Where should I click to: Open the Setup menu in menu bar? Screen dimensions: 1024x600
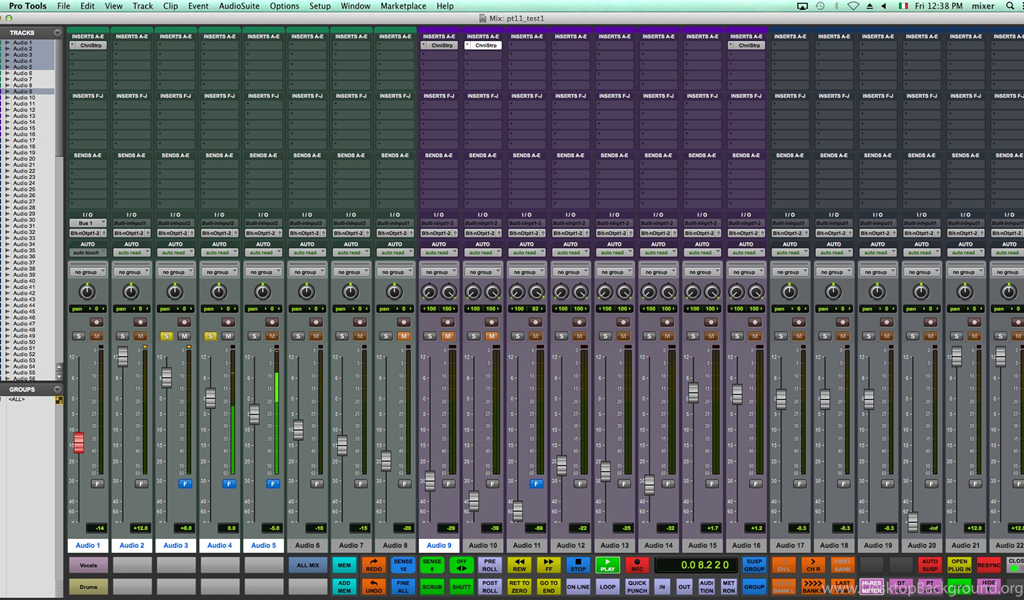tap(320, 6)
